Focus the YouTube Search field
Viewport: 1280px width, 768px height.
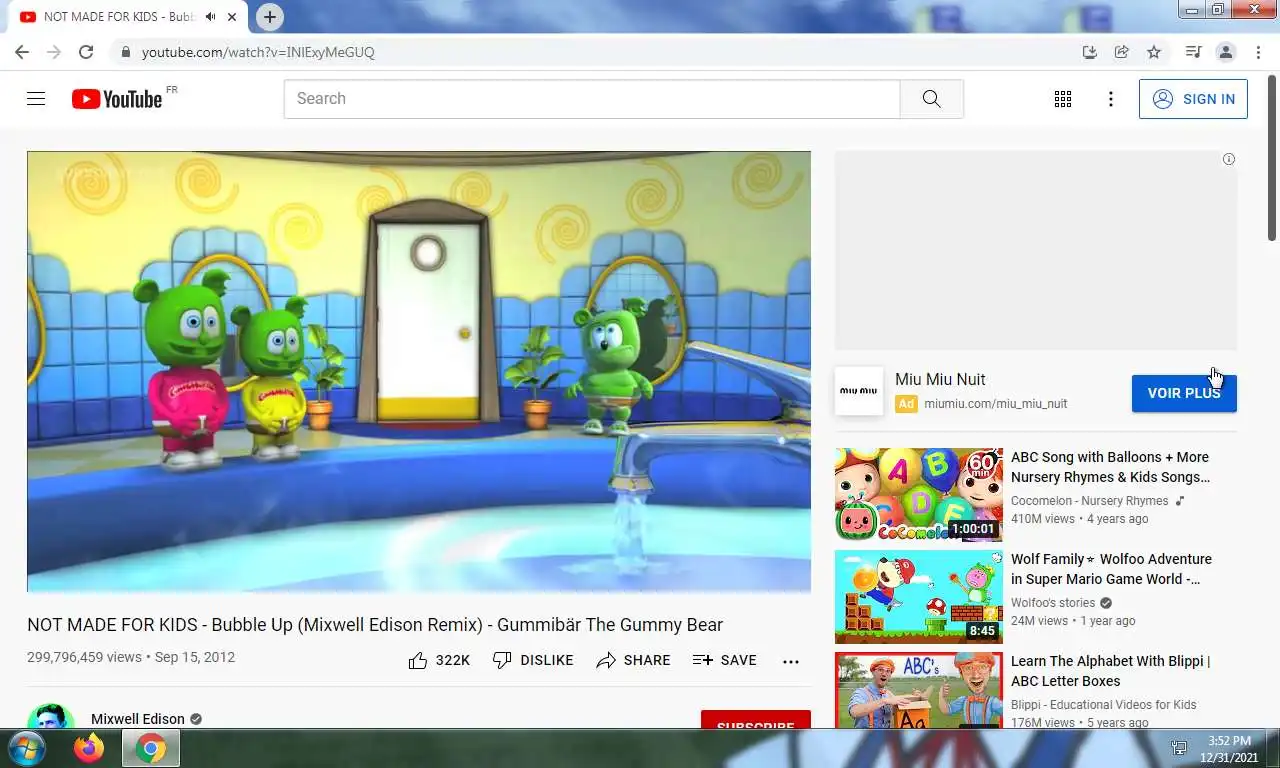pos(592,99)
